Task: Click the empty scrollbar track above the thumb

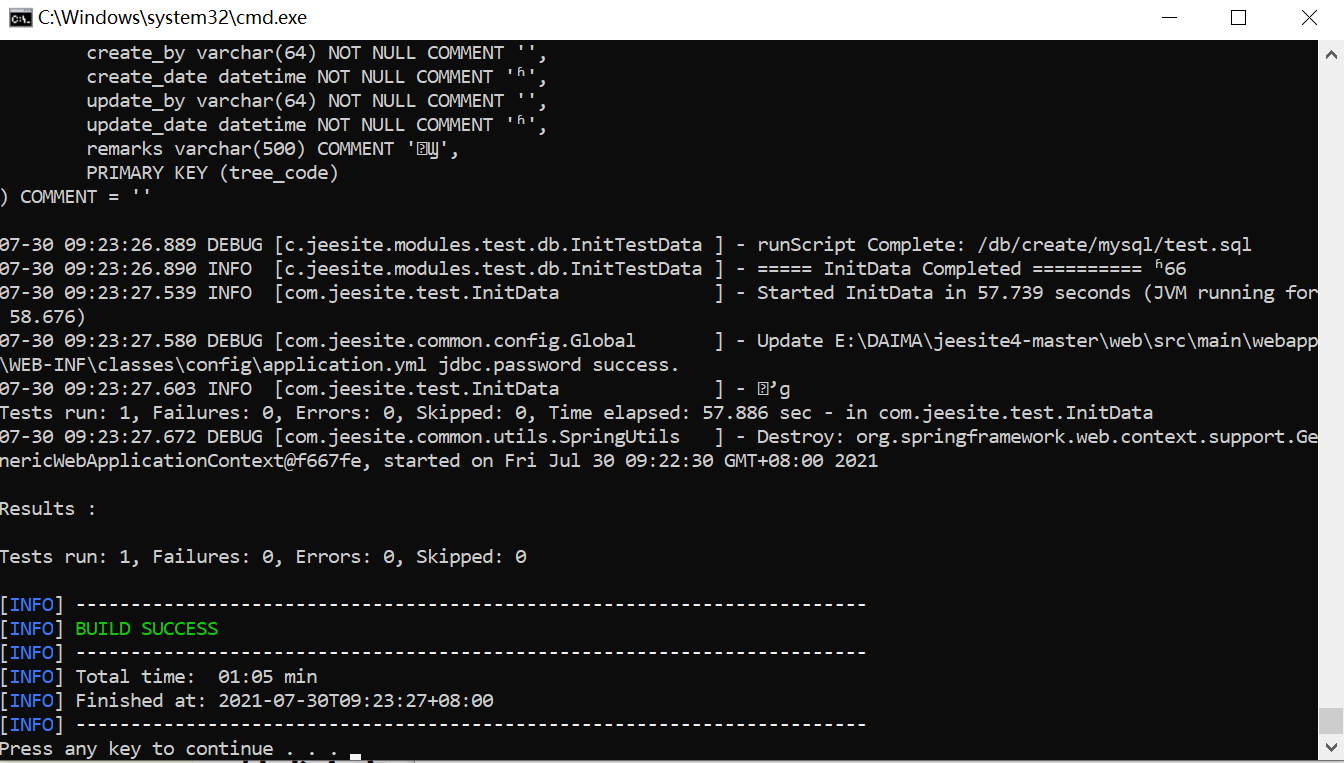Action: (1331, 380)
